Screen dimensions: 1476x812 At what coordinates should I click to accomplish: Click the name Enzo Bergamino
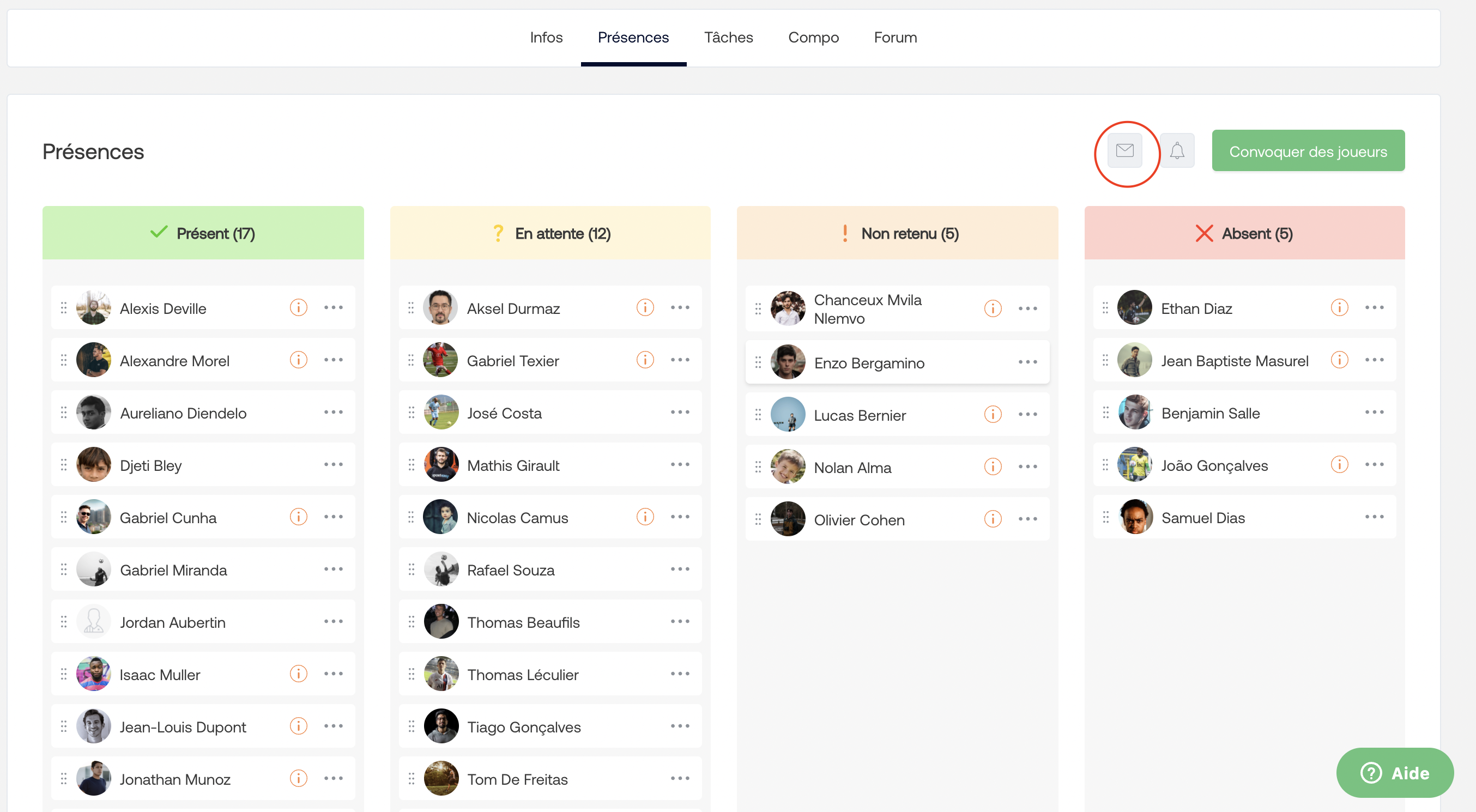pos(869,363)
